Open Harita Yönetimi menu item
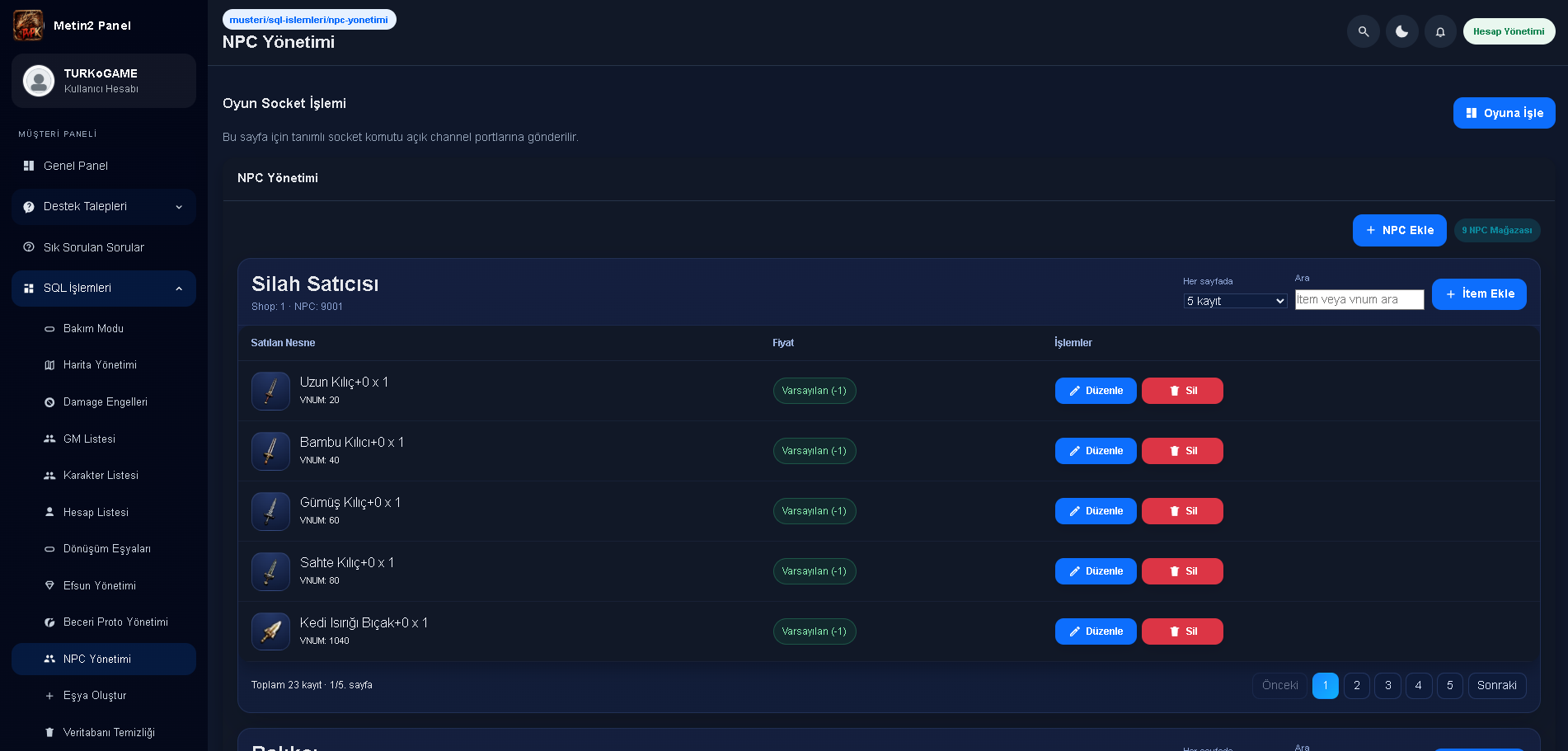The height and width of the screenshot is (751, 1568). coord(104,364)
